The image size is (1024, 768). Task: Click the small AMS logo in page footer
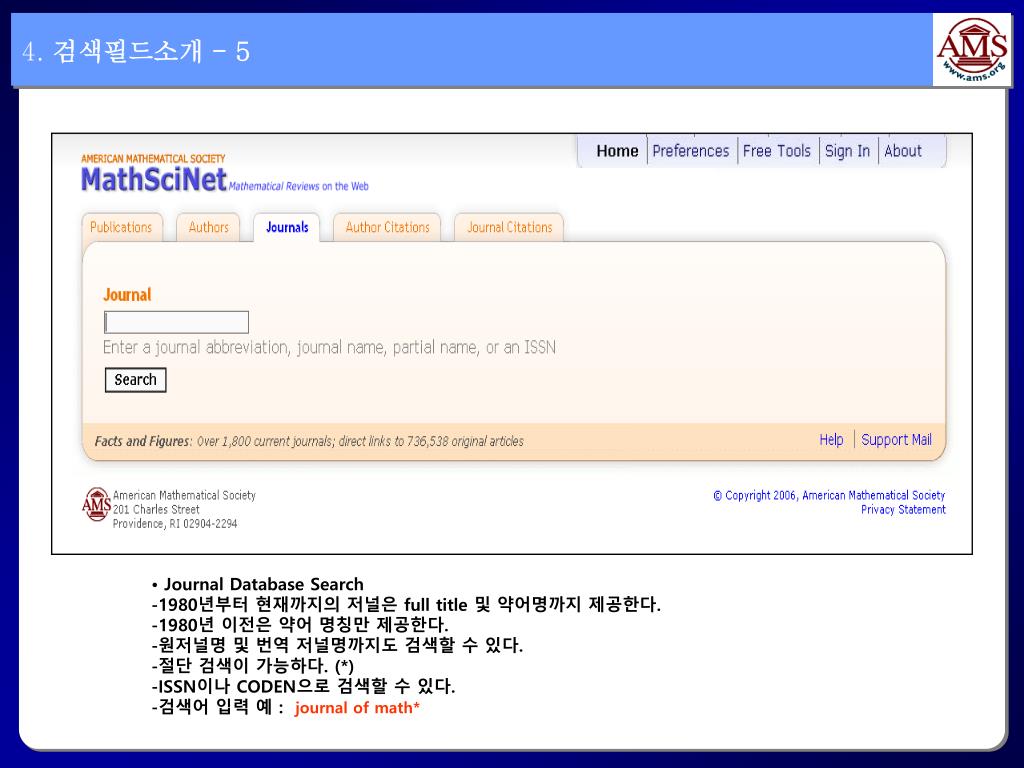pos(97,504)
